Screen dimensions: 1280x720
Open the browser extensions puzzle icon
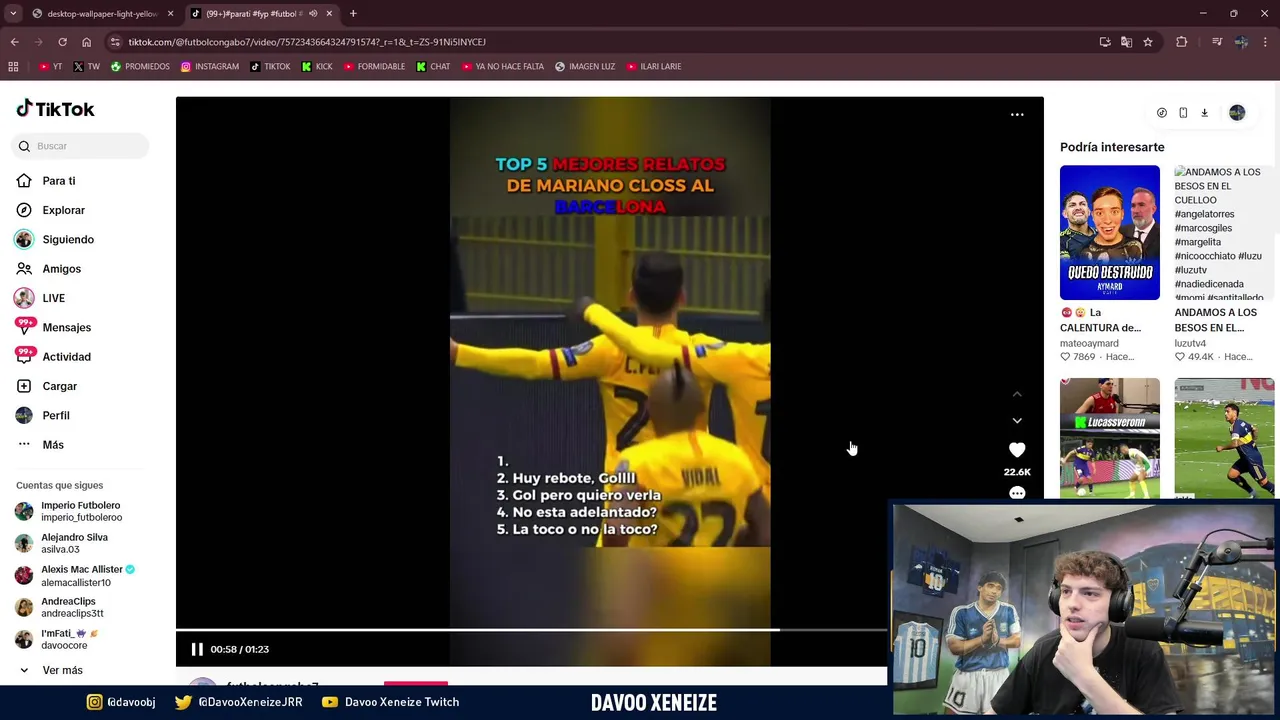point(1182,42)
